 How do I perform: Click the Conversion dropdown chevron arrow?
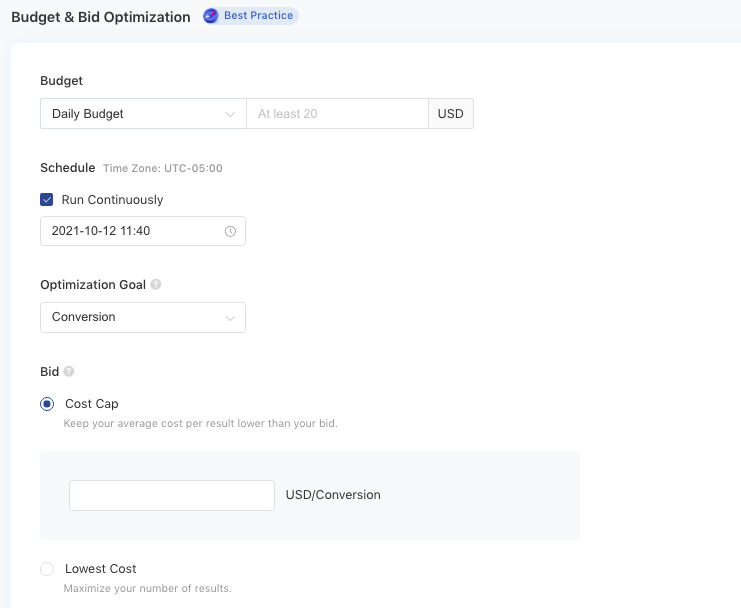230,318
